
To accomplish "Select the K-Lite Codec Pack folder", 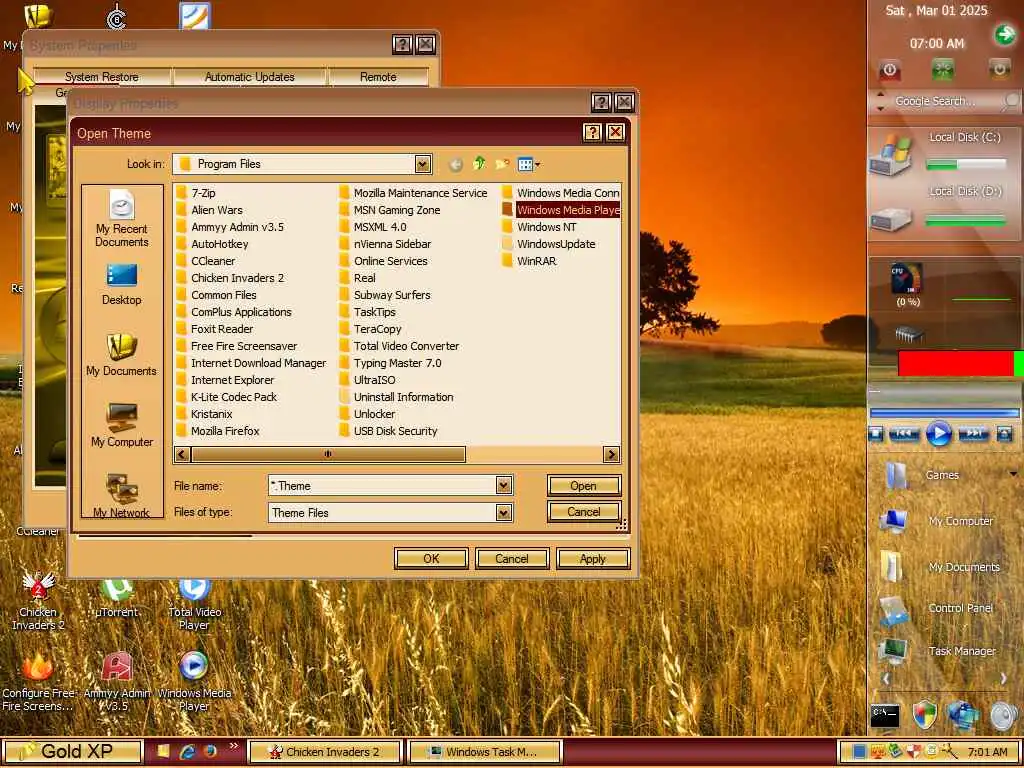I will 227,396.
